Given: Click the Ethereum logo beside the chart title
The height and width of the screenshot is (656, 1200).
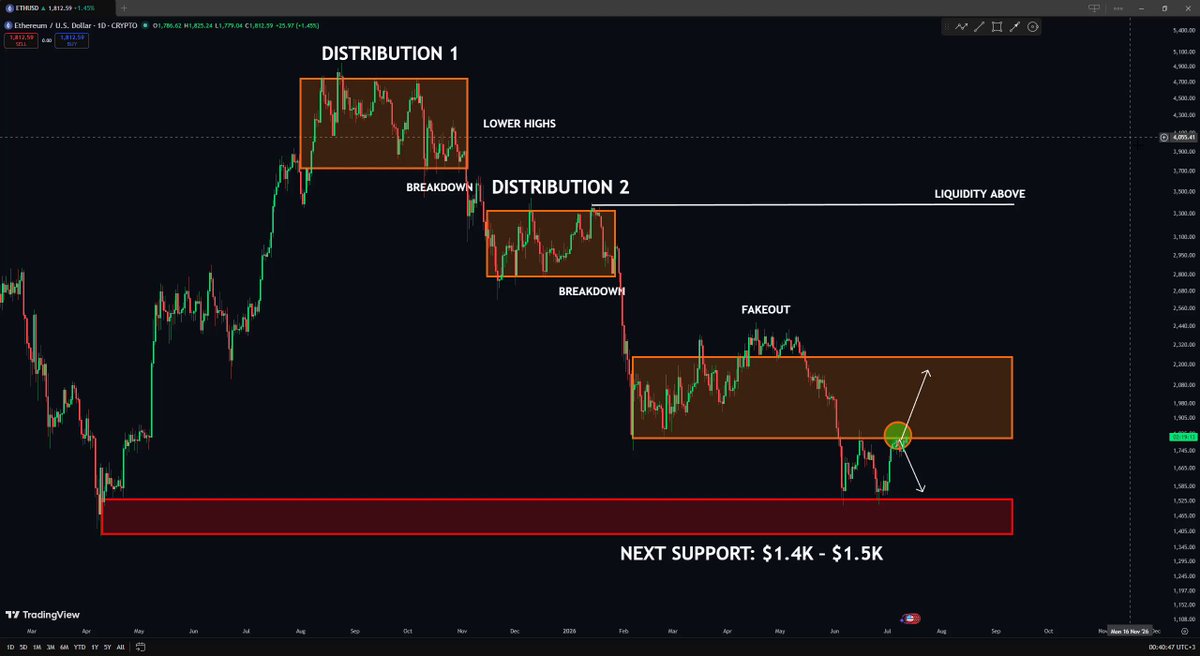Looking at the screenshot, I should 7,24.
